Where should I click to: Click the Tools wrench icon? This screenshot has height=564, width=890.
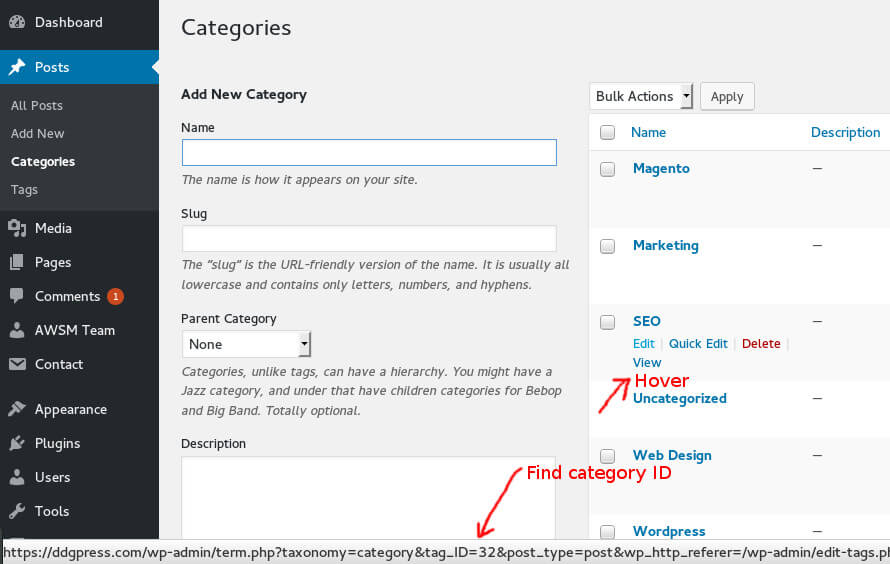tap(17, 511)
